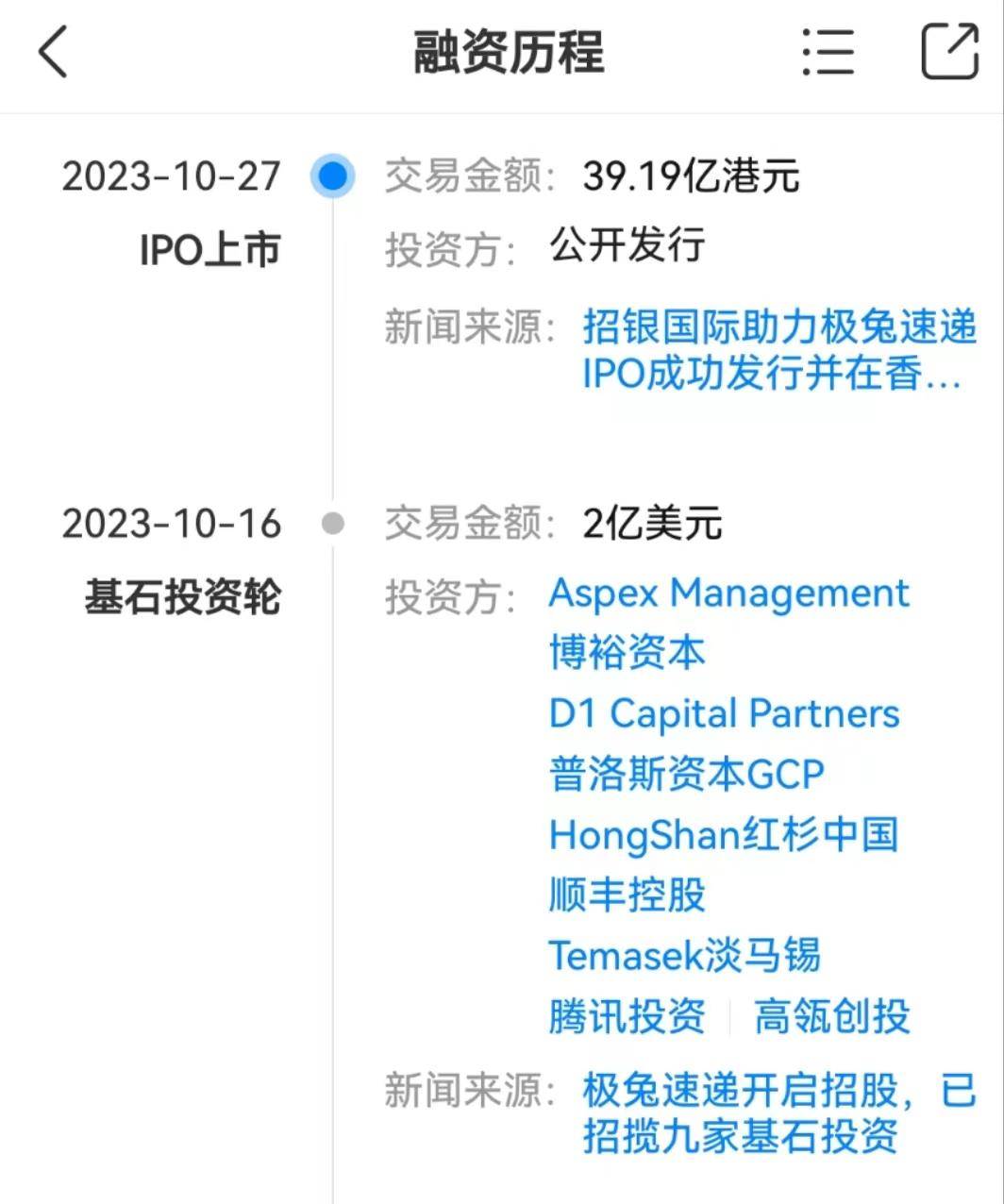The image size is (1004, 1204).
Task: Tap the IPO上市 round label
Action: point(209,250)
